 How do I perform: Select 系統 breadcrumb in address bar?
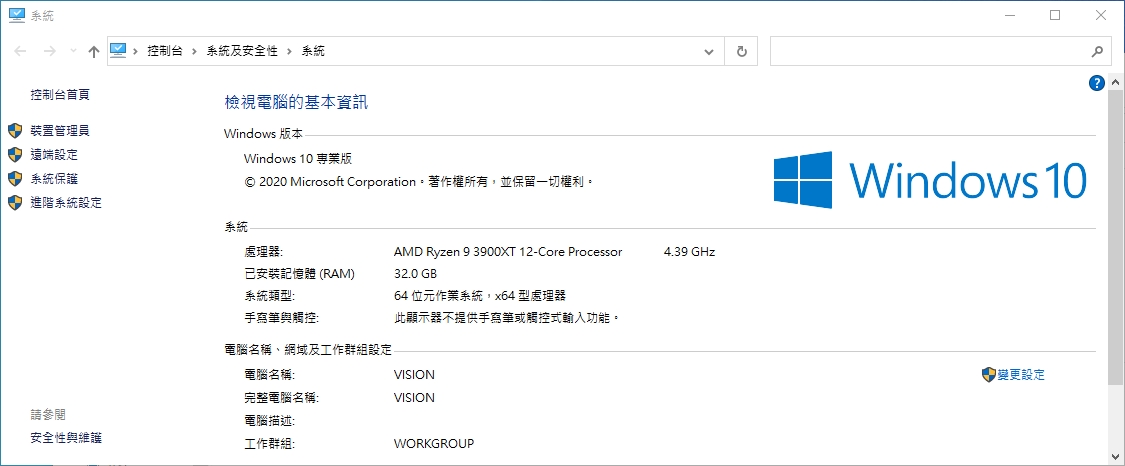(x=313, y=51)
